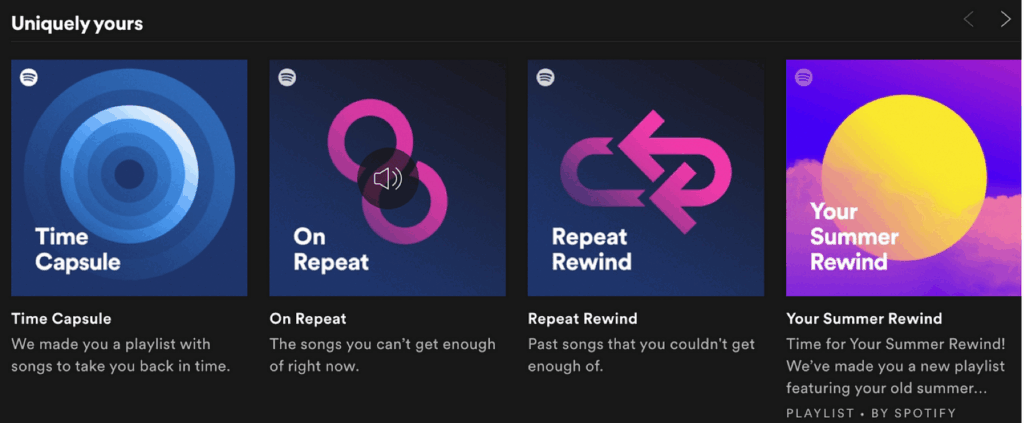Open Your Summer Rewind playlist cover

[x=904, y=178]
